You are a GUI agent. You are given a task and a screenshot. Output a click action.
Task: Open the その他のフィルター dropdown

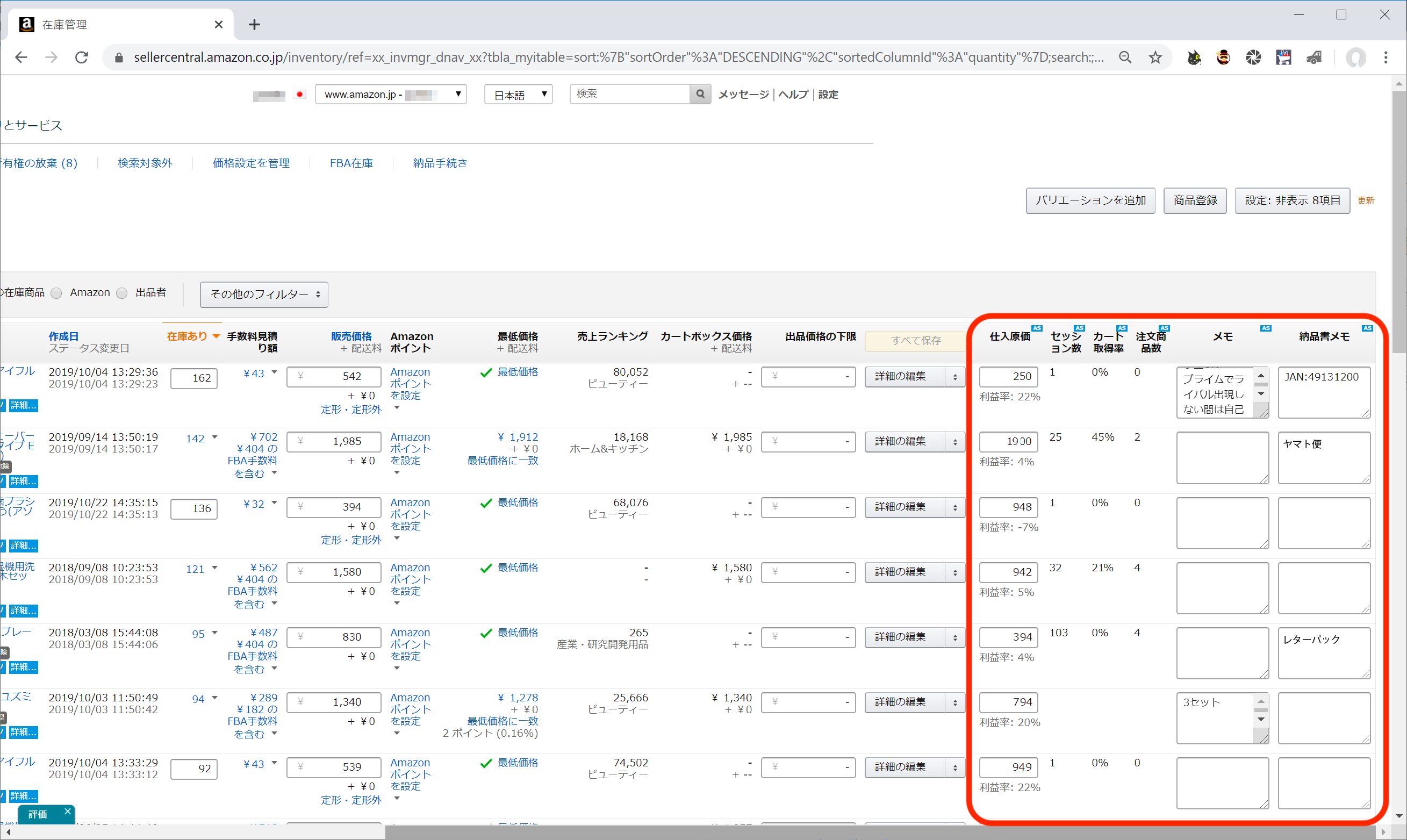click(x=264, y=295)
